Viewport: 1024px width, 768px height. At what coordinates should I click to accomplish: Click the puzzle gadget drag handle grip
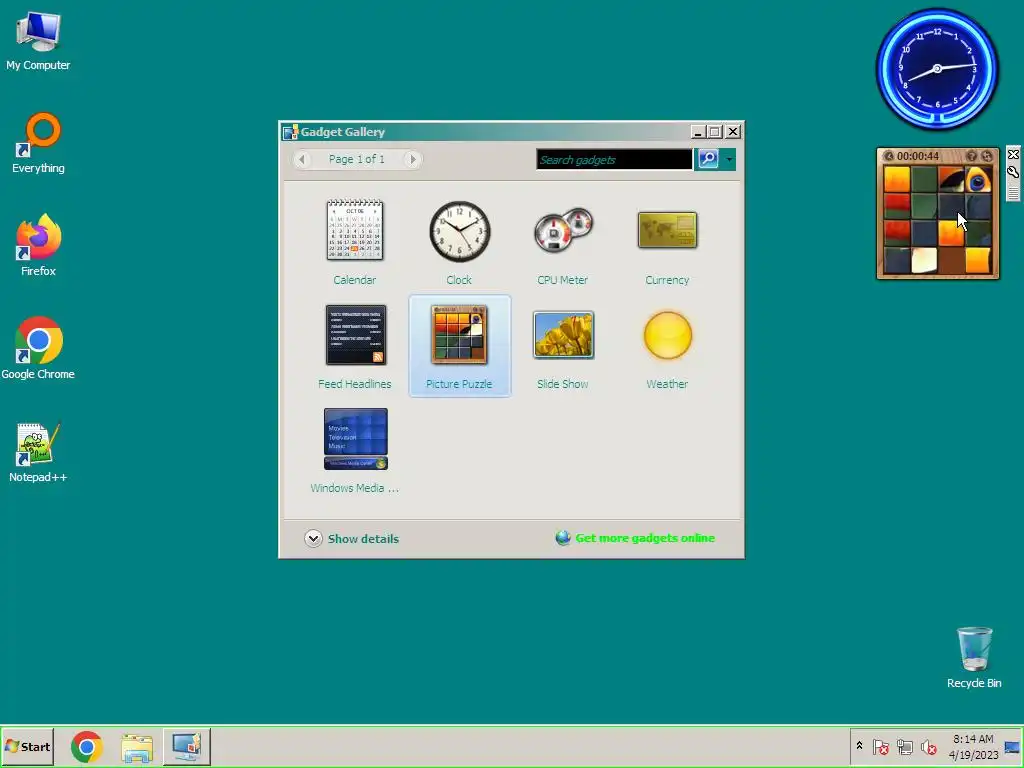point(1013,193)
